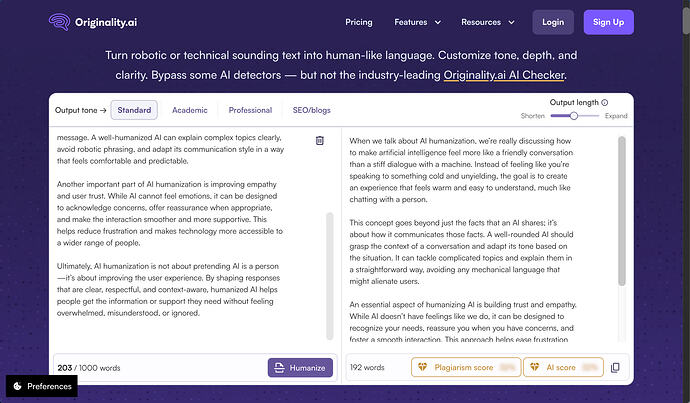Screen dimensions: 690x403
Task: Click the output panel scrollbar
Action: click(621, 211)
